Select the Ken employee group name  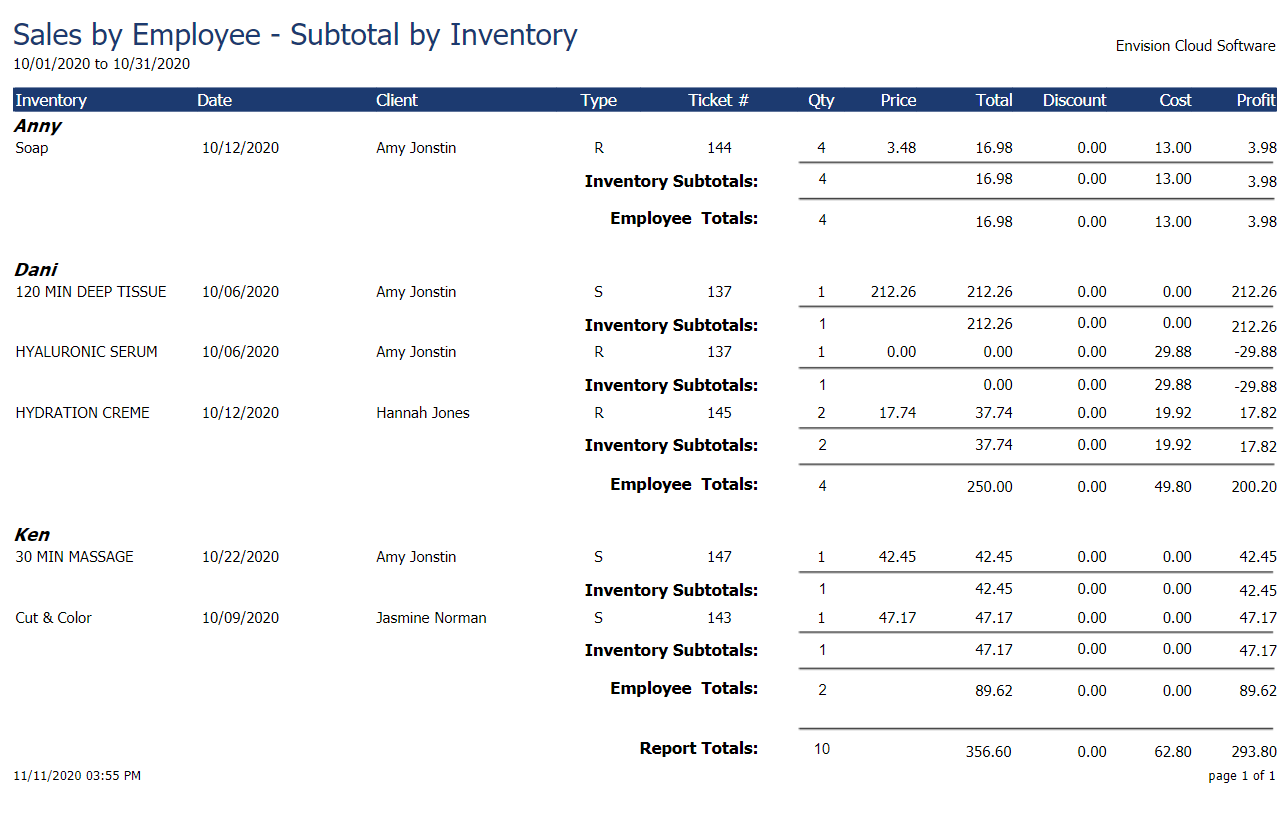[x=32, y=535]
